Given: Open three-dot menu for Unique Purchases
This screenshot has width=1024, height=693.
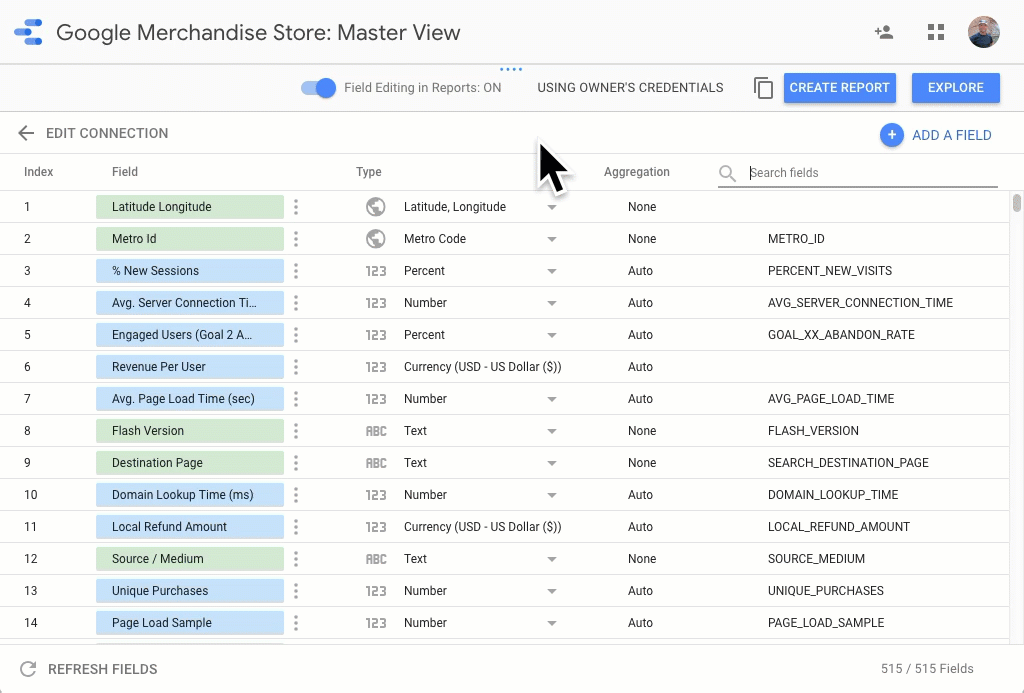Looking at the screenshot, I should [x=296, y=591].
